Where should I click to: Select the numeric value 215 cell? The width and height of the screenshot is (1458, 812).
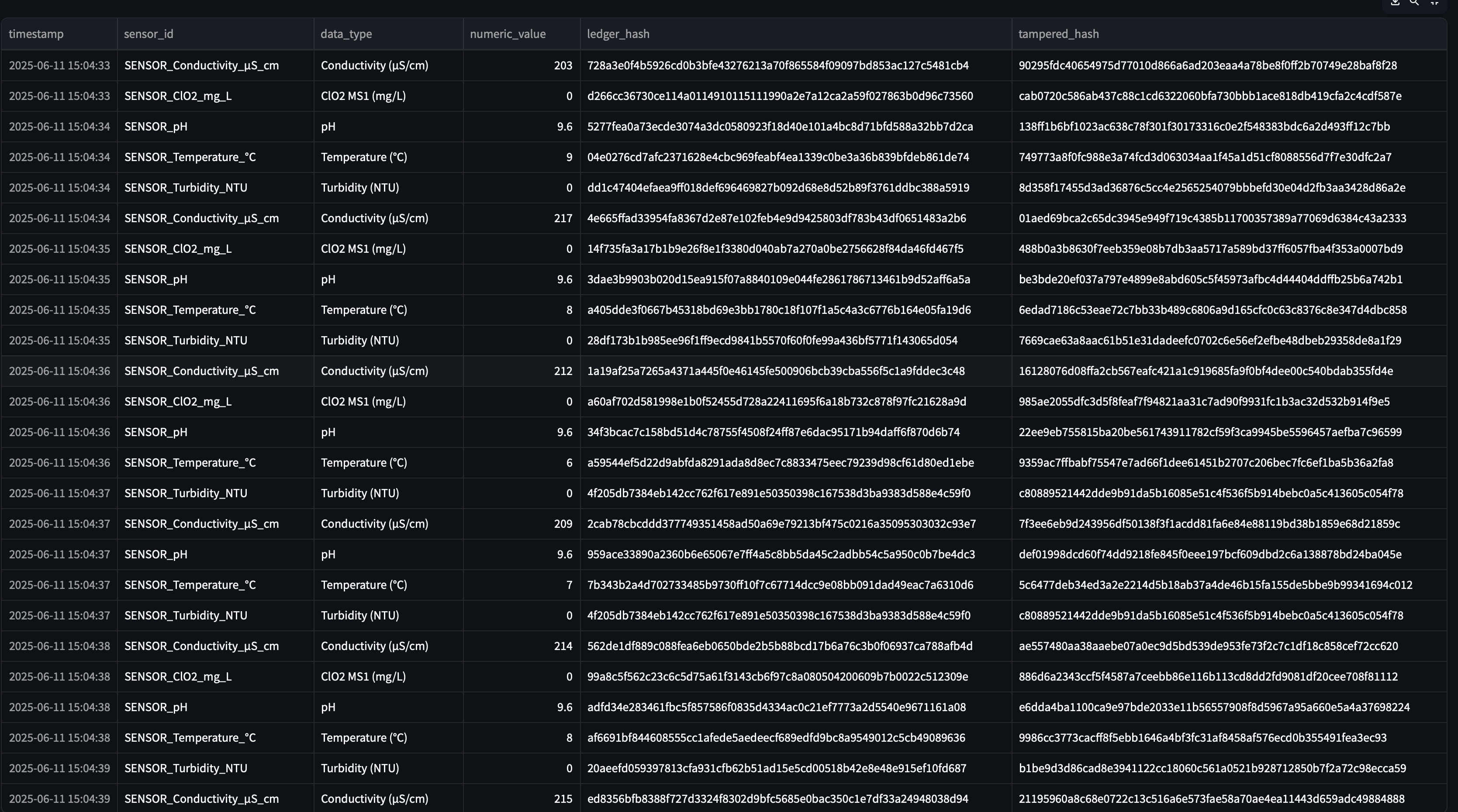[521, 798]
